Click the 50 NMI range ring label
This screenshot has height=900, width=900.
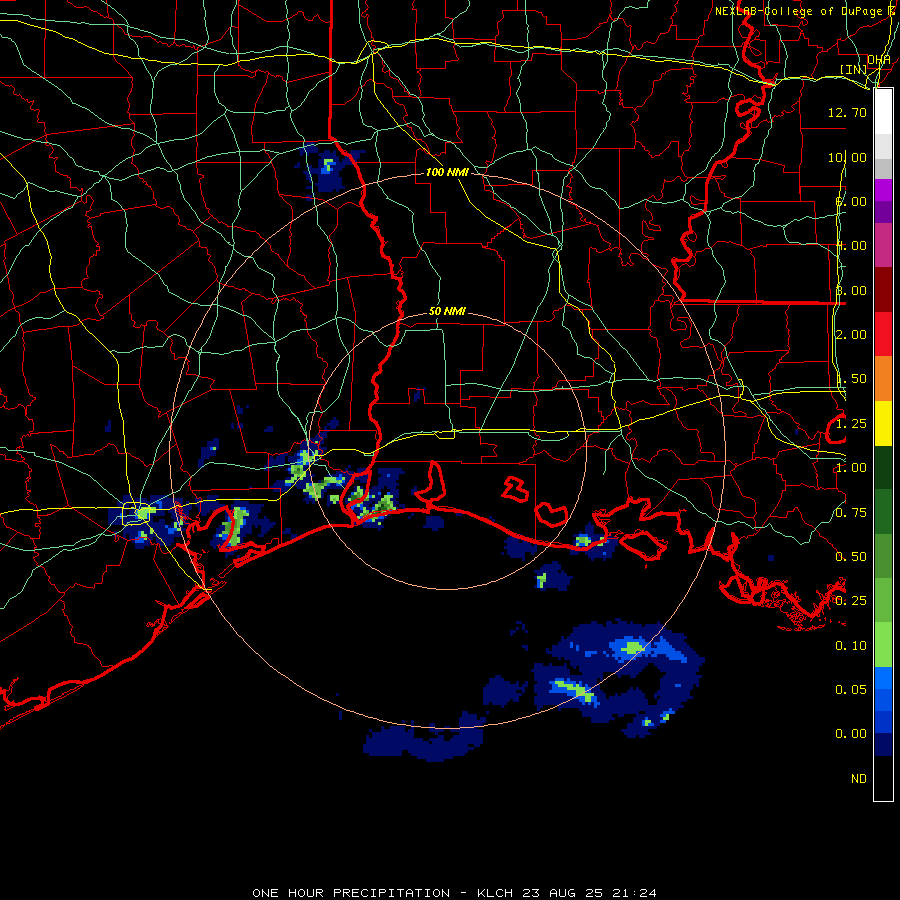447,311
